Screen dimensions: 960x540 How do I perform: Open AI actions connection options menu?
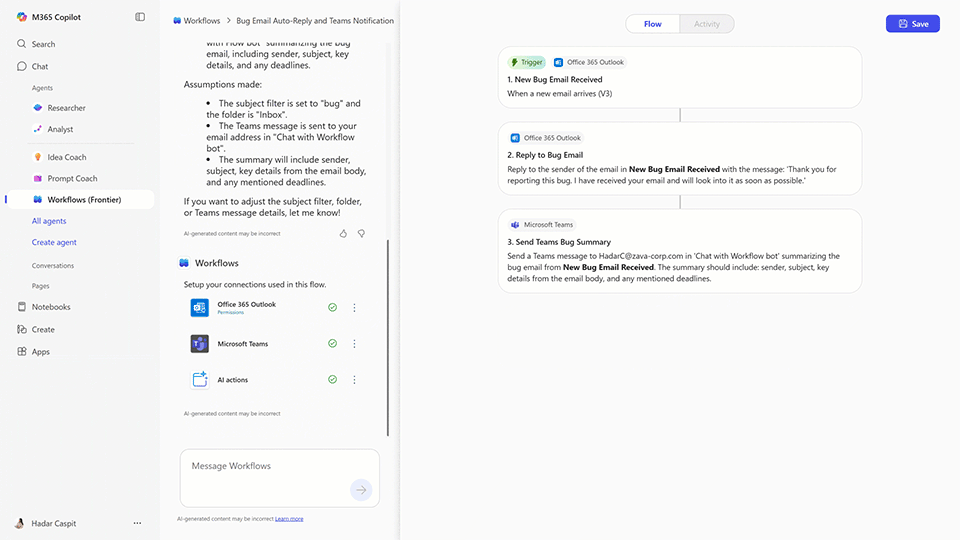click(x=354, y=380)
